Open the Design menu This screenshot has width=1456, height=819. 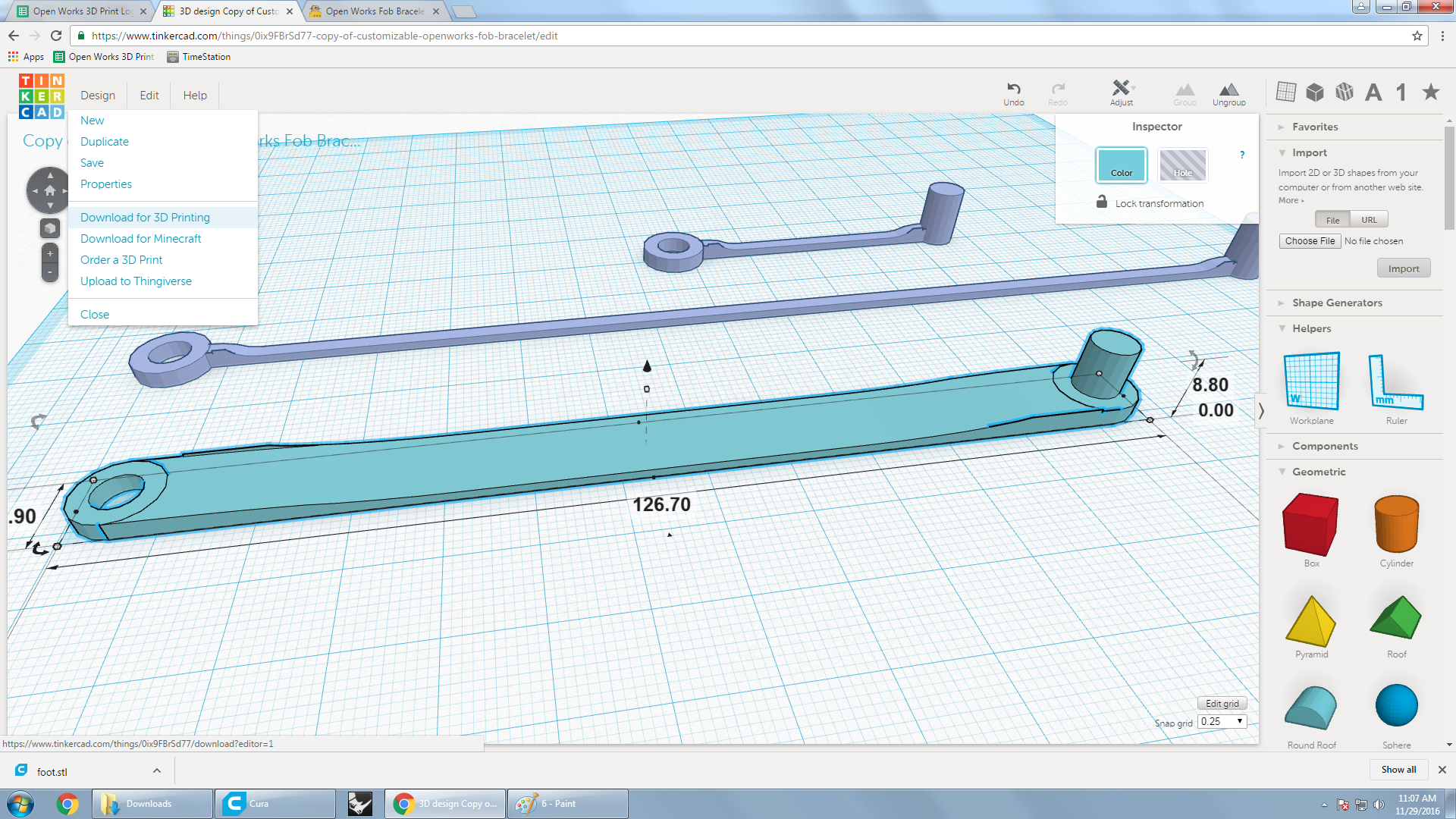pyautogui.click(x=98, y=96)
